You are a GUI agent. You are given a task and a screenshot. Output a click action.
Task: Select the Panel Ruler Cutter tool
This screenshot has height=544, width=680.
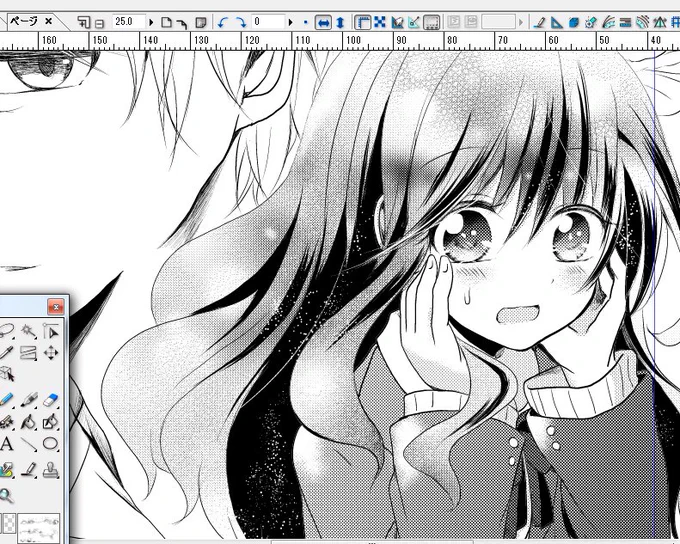click(29, 353)
